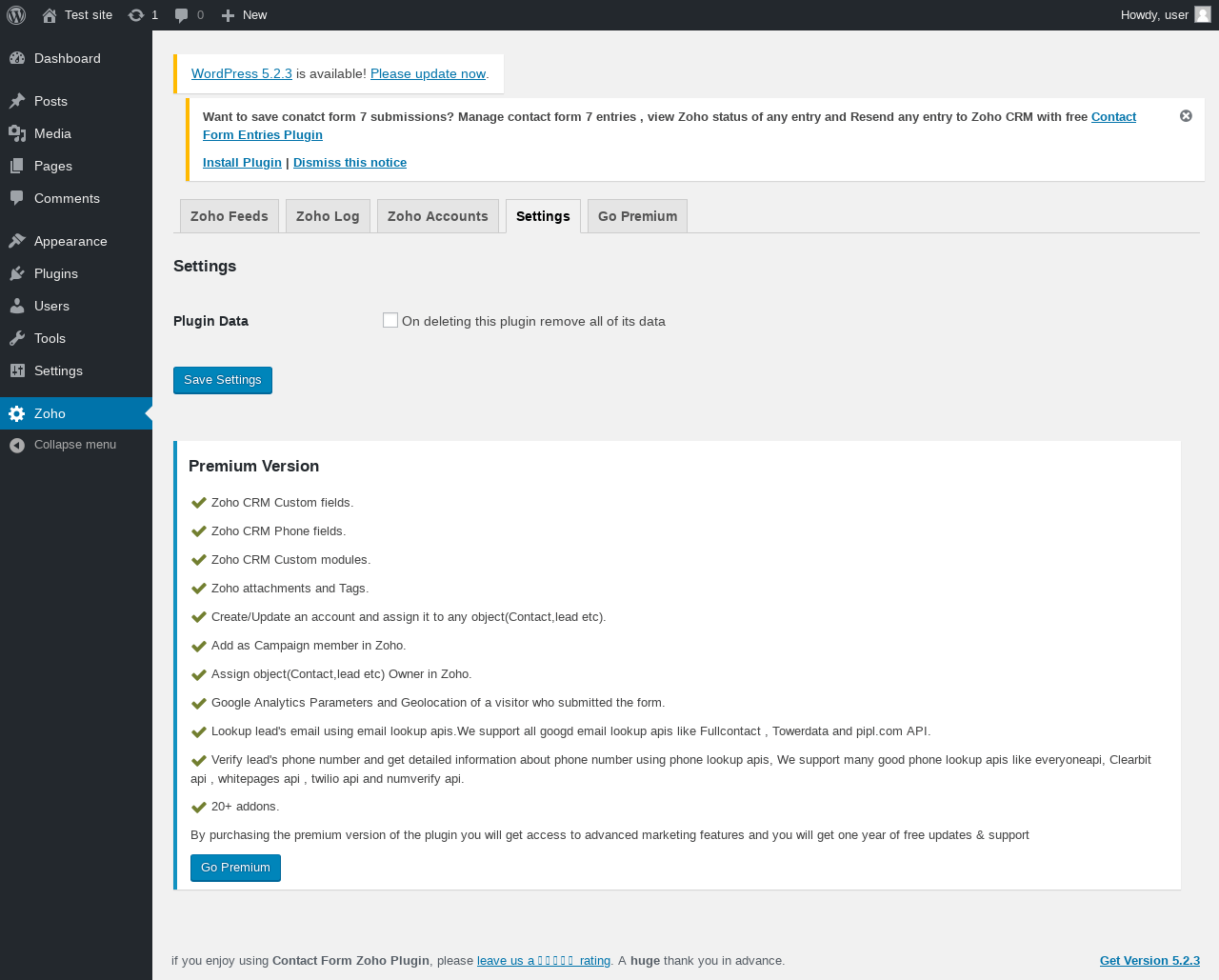This screenshot has height=980, width=1219.
Task: Click the Appearance brush icon
Action: pyautogui.click(x=17, y=241)
